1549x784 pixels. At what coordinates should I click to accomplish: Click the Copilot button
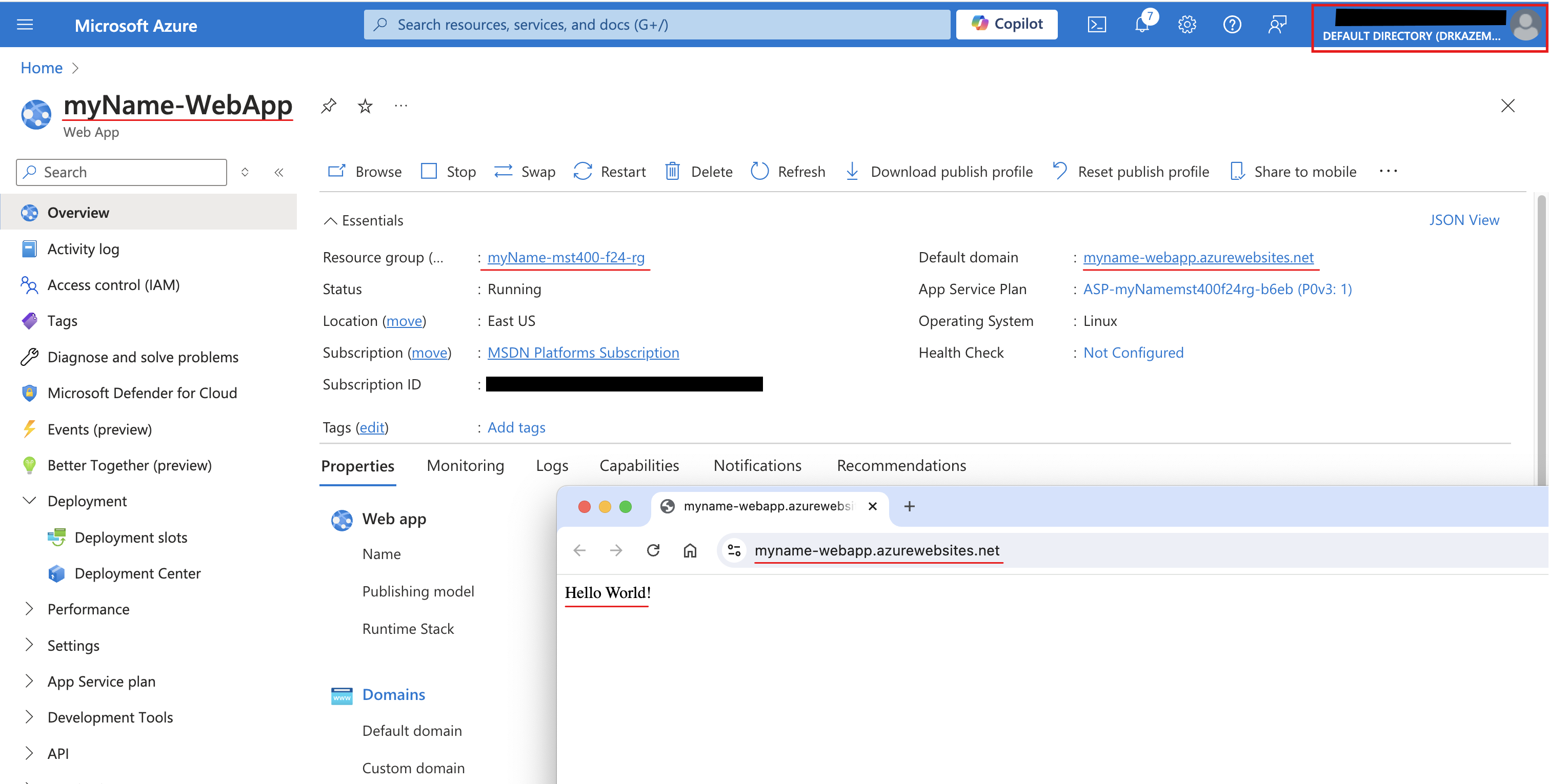(x=1006, y=25)
